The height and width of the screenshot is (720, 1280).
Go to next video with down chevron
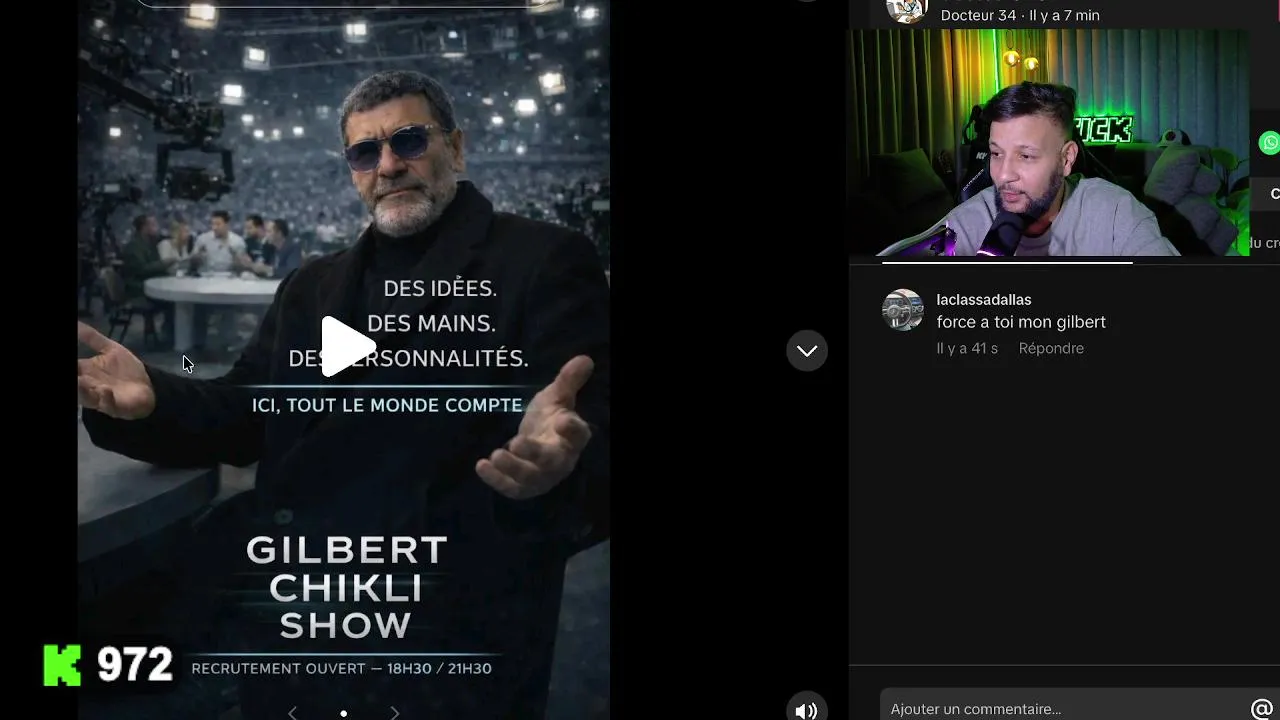807,351
